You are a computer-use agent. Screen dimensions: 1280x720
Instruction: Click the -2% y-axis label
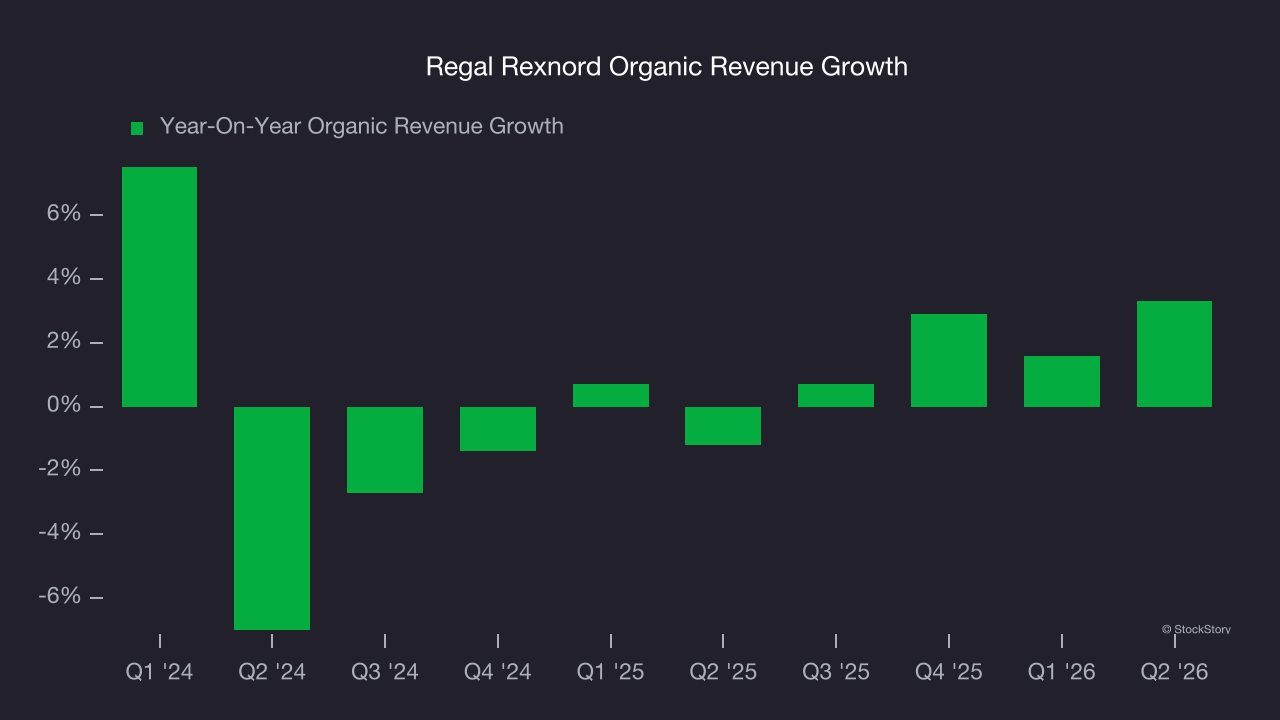pyautogui.click(x=59, y=469)
